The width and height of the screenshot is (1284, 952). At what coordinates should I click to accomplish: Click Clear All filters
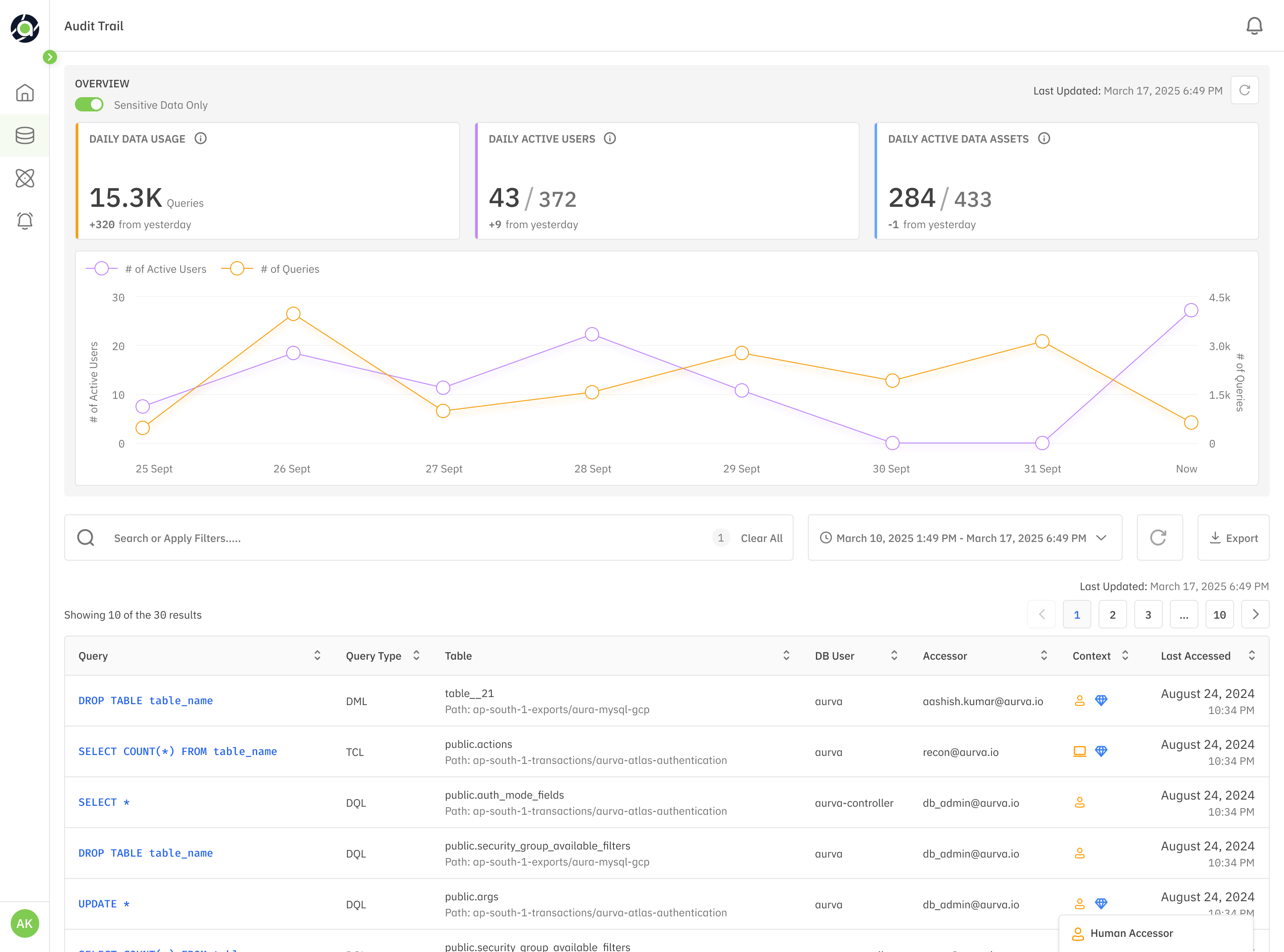coord(761,538)
